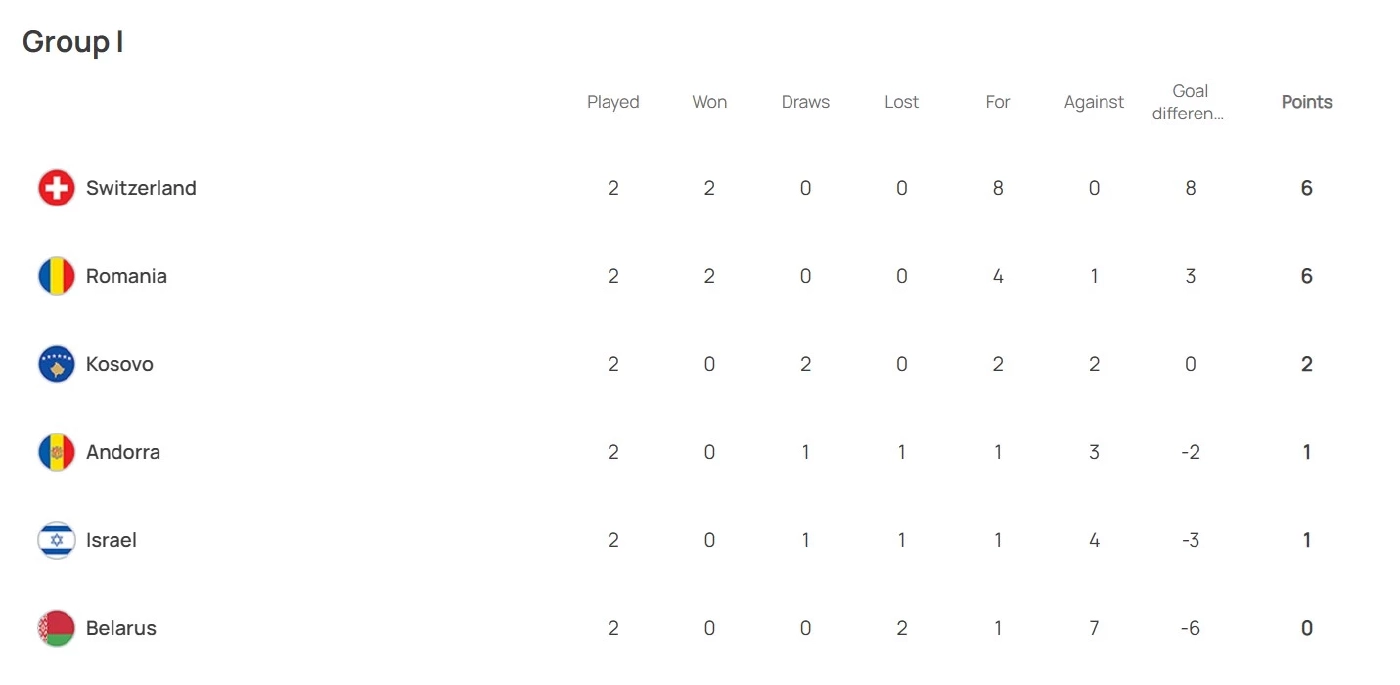Viewport: 1400px width, 685px height.
Task: Click the Played column header
Action: coord(613,102)
